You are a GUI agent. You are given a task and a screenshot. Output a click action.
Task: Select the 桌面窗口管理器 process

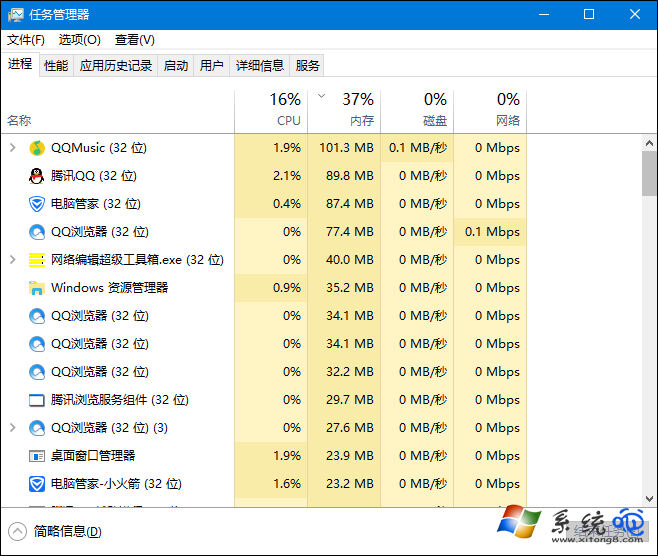click(264, 456)
